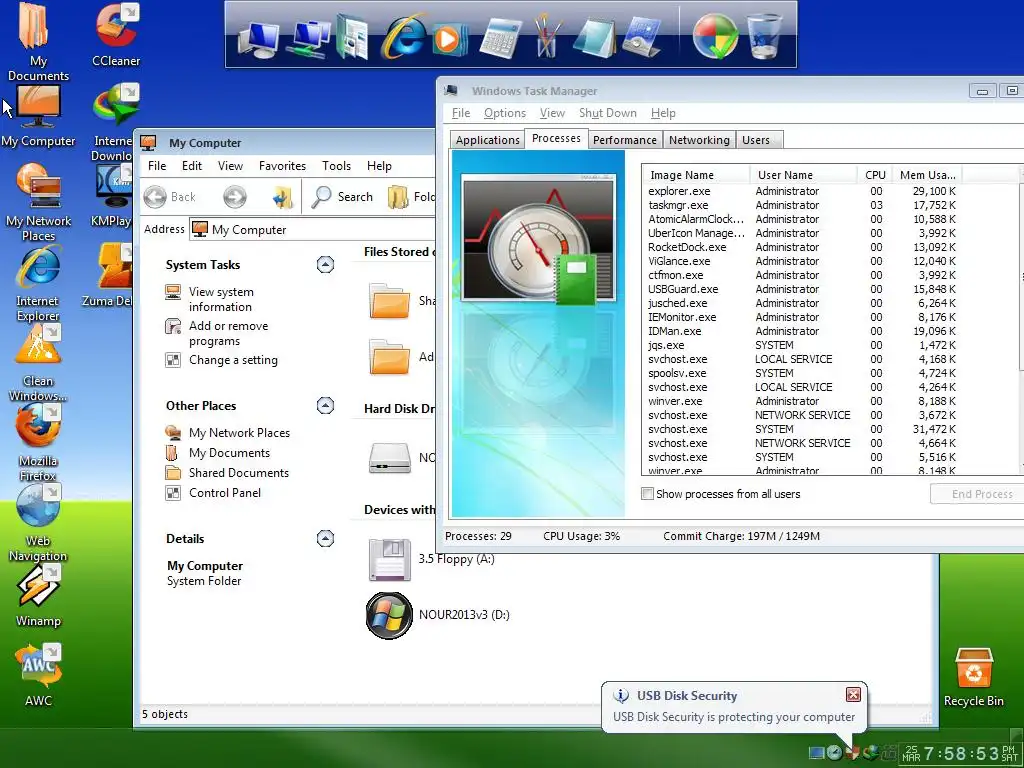
Task: Select RocketDock.exe process row
Action: point(802,247)
